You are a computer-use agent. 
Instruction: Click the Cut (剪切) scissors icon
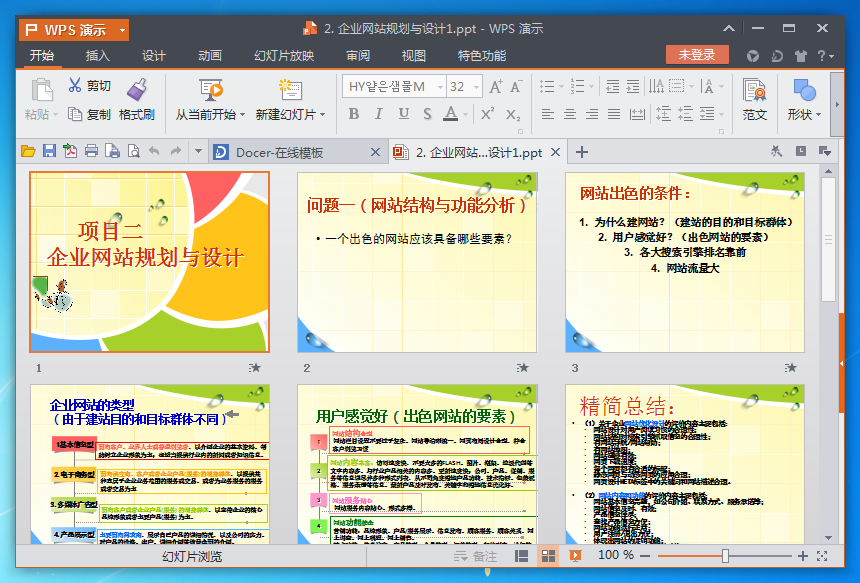point(75,86)
